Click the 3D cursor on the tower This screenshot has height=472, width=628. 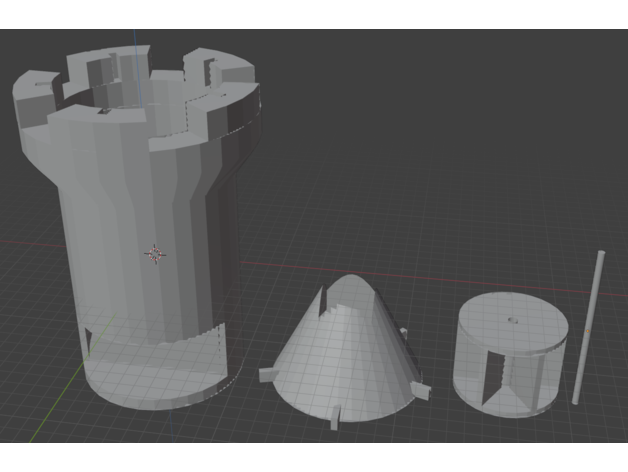tap(155, 253)
